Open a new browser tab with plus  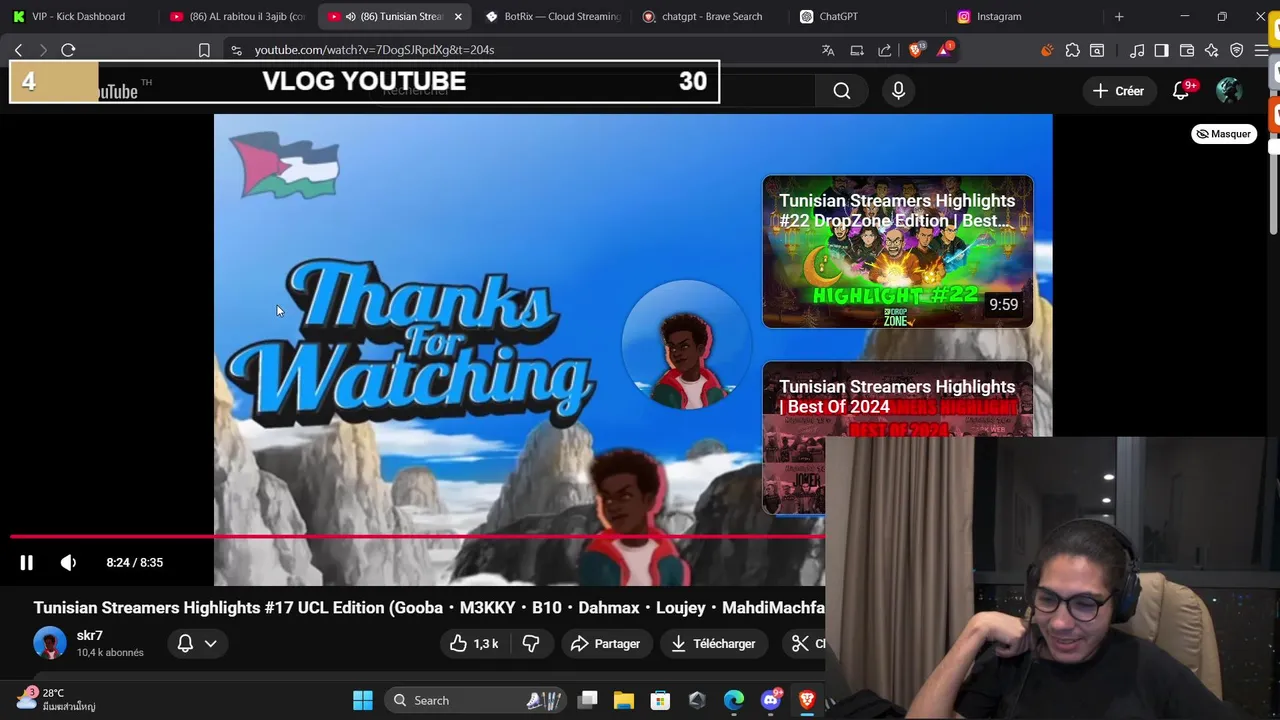point(1119,16)
